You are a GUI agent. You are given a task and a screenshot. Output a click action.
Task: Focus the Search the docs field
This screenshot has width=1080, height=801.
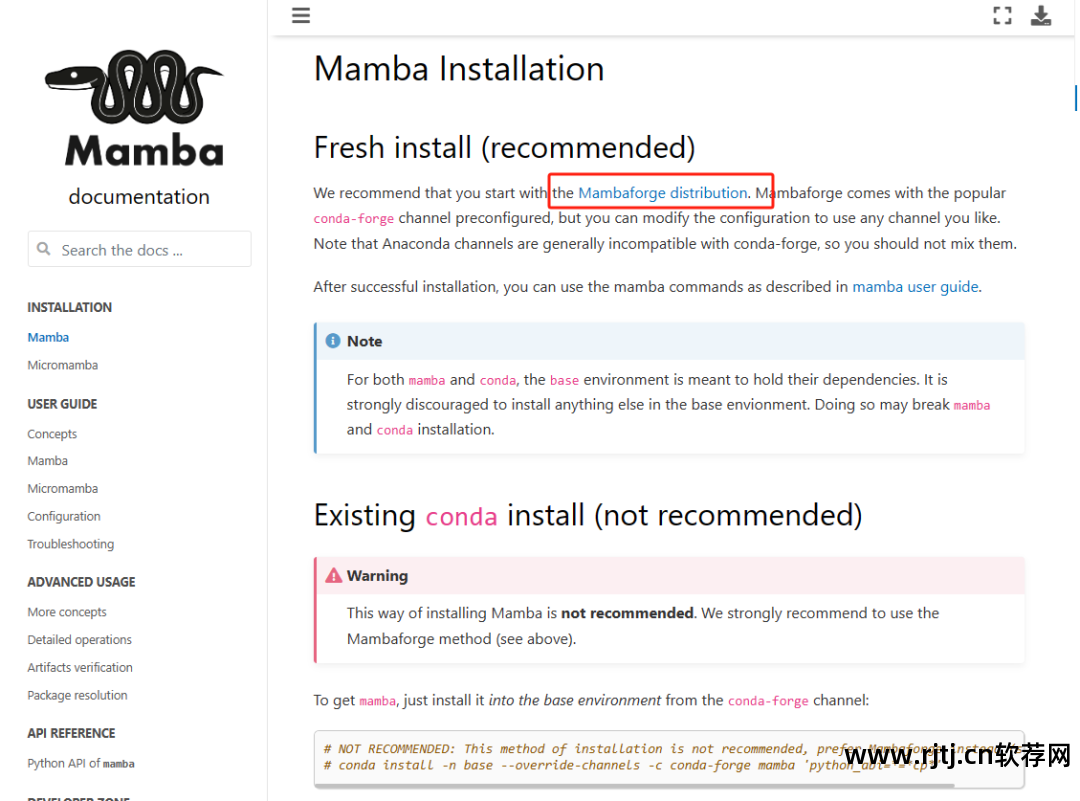pos(139,249)
